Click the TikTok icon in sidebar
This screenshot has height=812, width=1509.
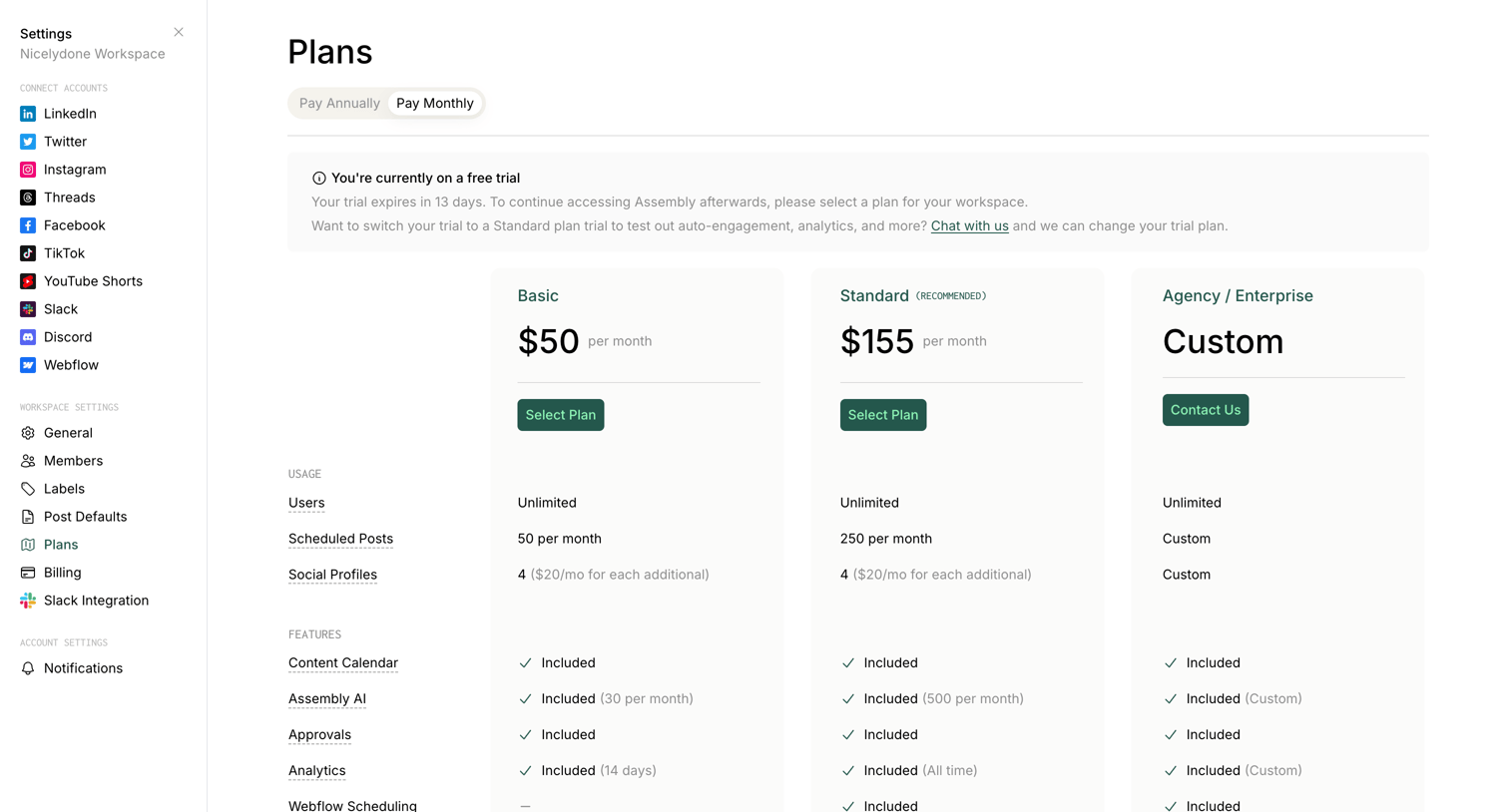(28, 253)
